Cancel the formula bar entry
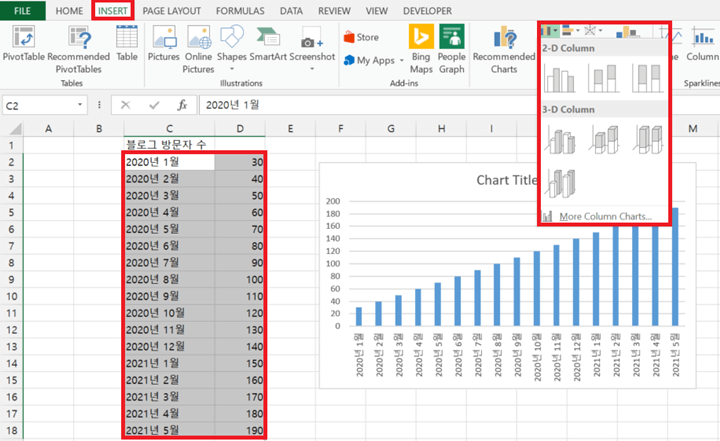Viewport: 720px width, 441px height. pyautogui.click(x=125, y=106)
